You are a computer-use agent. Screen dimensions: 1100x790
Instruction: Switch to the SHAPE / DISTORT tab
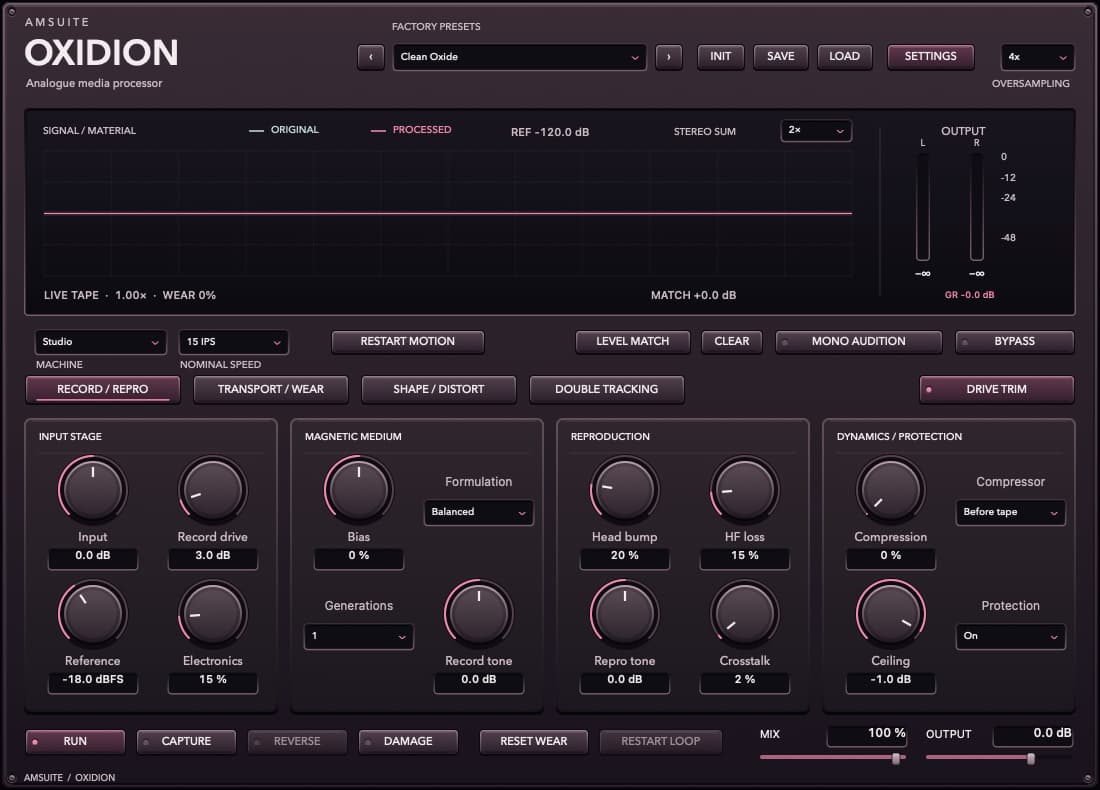pos(438,389)
